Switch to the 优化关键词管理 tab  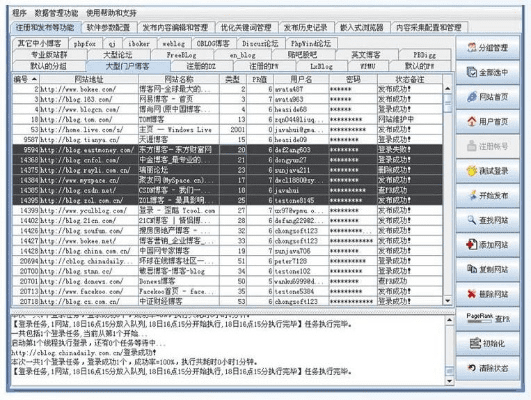[246, 27]
